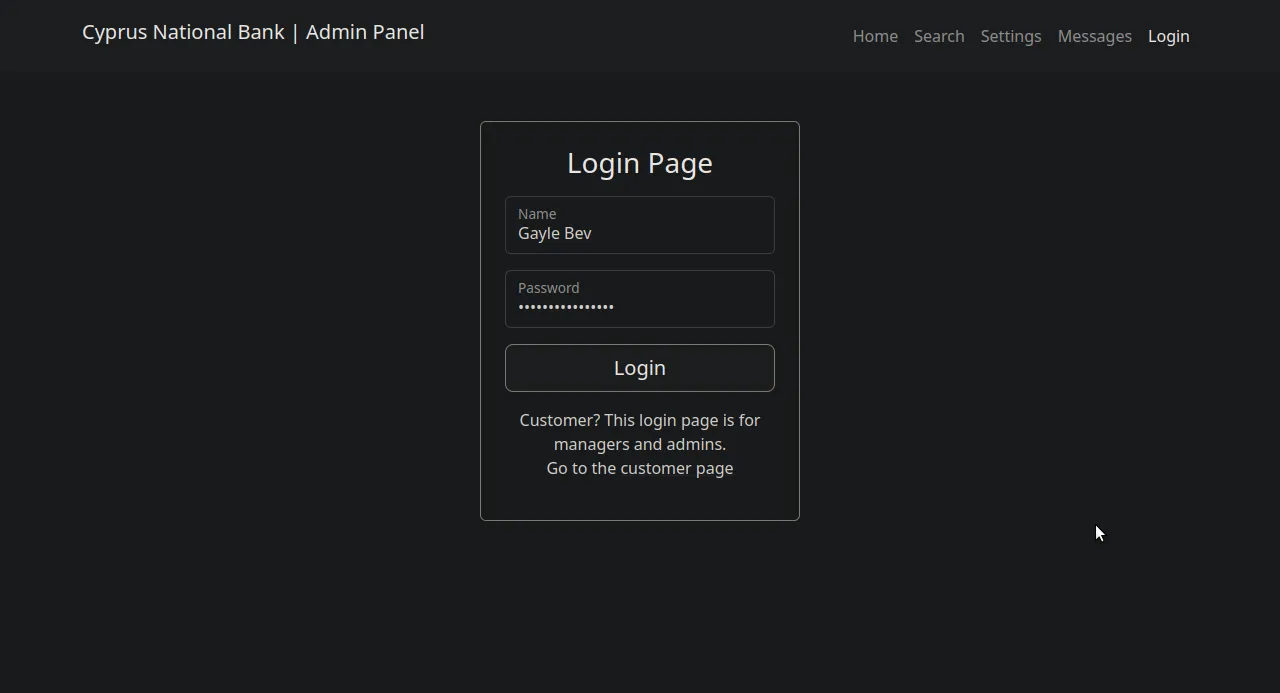Click the Admin Panel text in header
Screen dimensions: 1280x693
click(365, 32)
